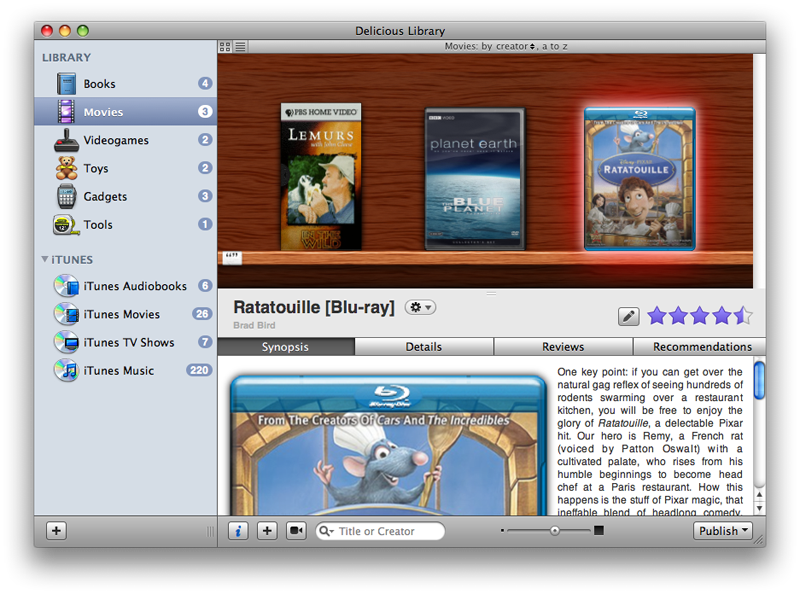
Task: Click the synopsis scrollbar thumb
Action: coord(759,380)
